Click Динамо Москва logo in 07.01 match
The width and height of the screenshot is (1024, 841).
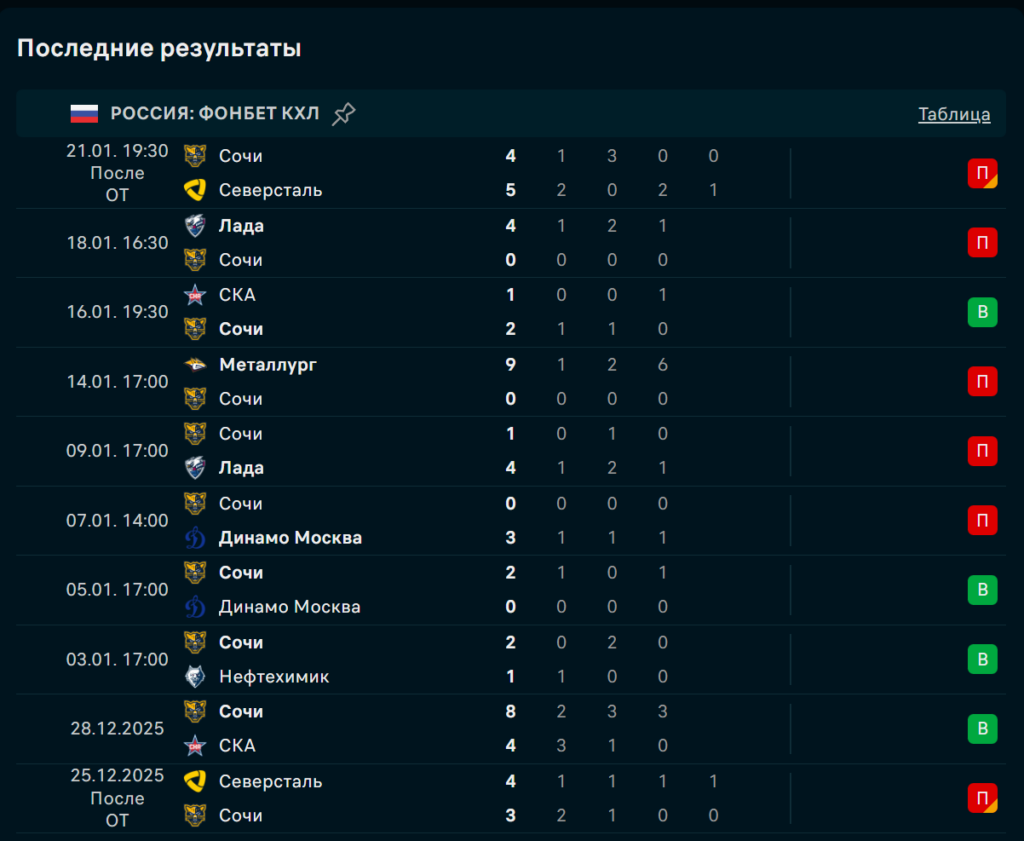coord(195,538)
